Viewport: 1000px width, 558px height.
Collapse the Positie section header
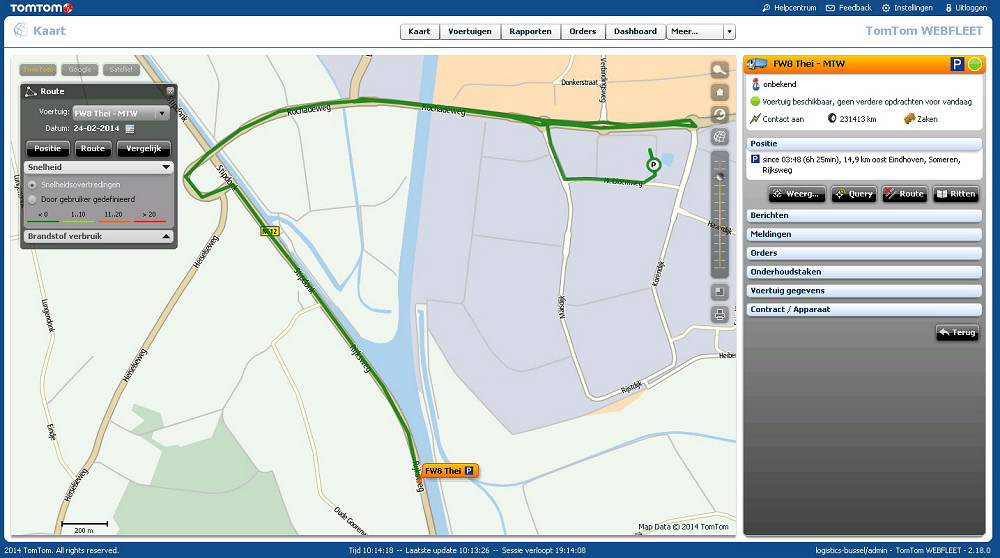[864, 143]
